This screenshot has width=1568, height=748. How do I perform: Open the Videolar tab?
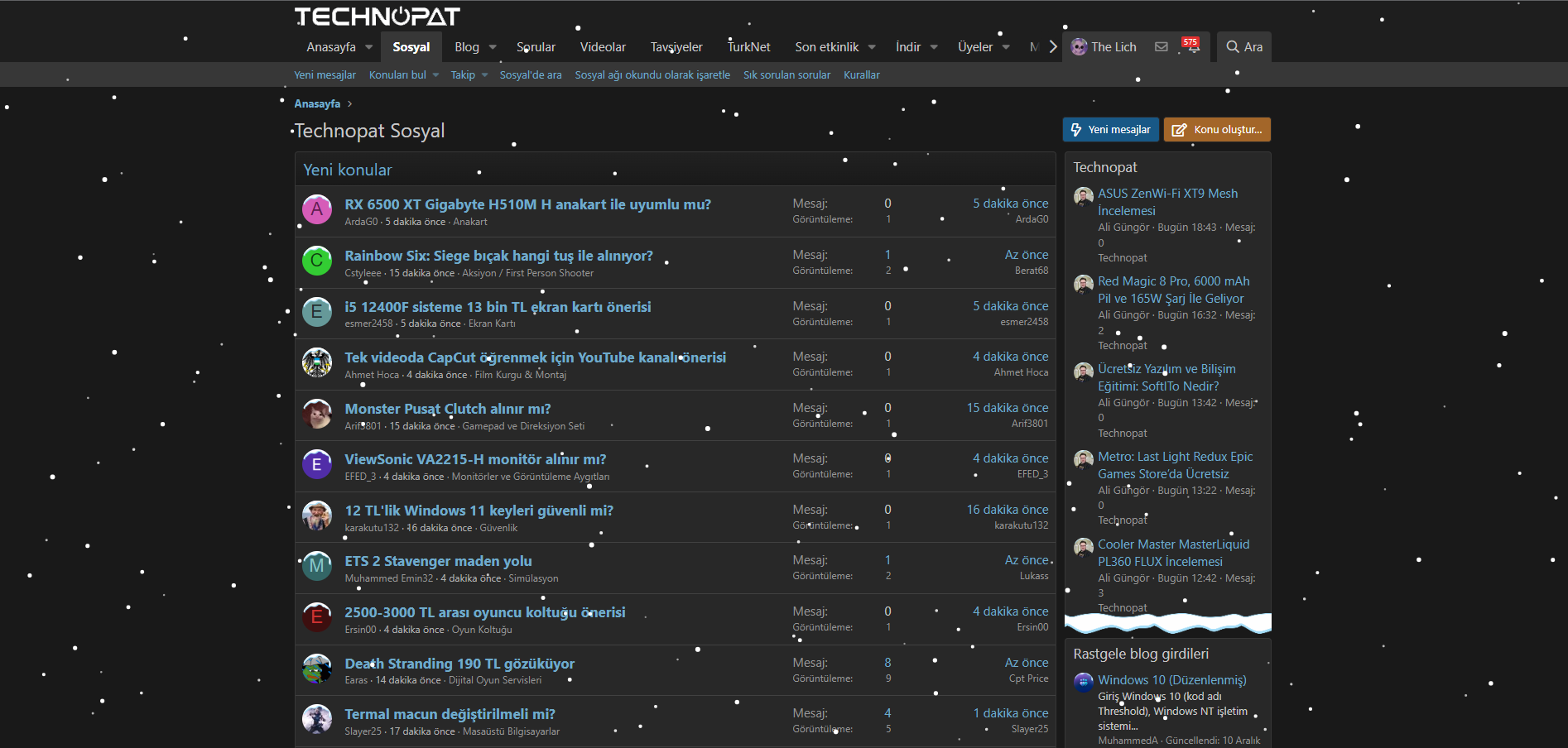(603, 47)
